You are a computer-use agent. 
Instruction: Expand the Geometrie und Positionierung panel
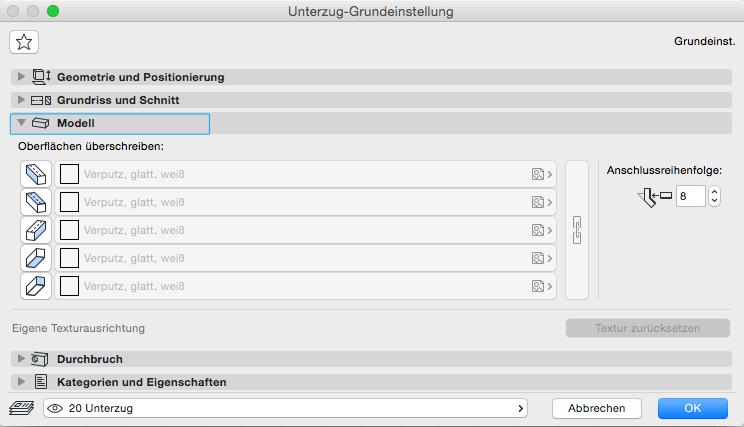tap(22, 77)
